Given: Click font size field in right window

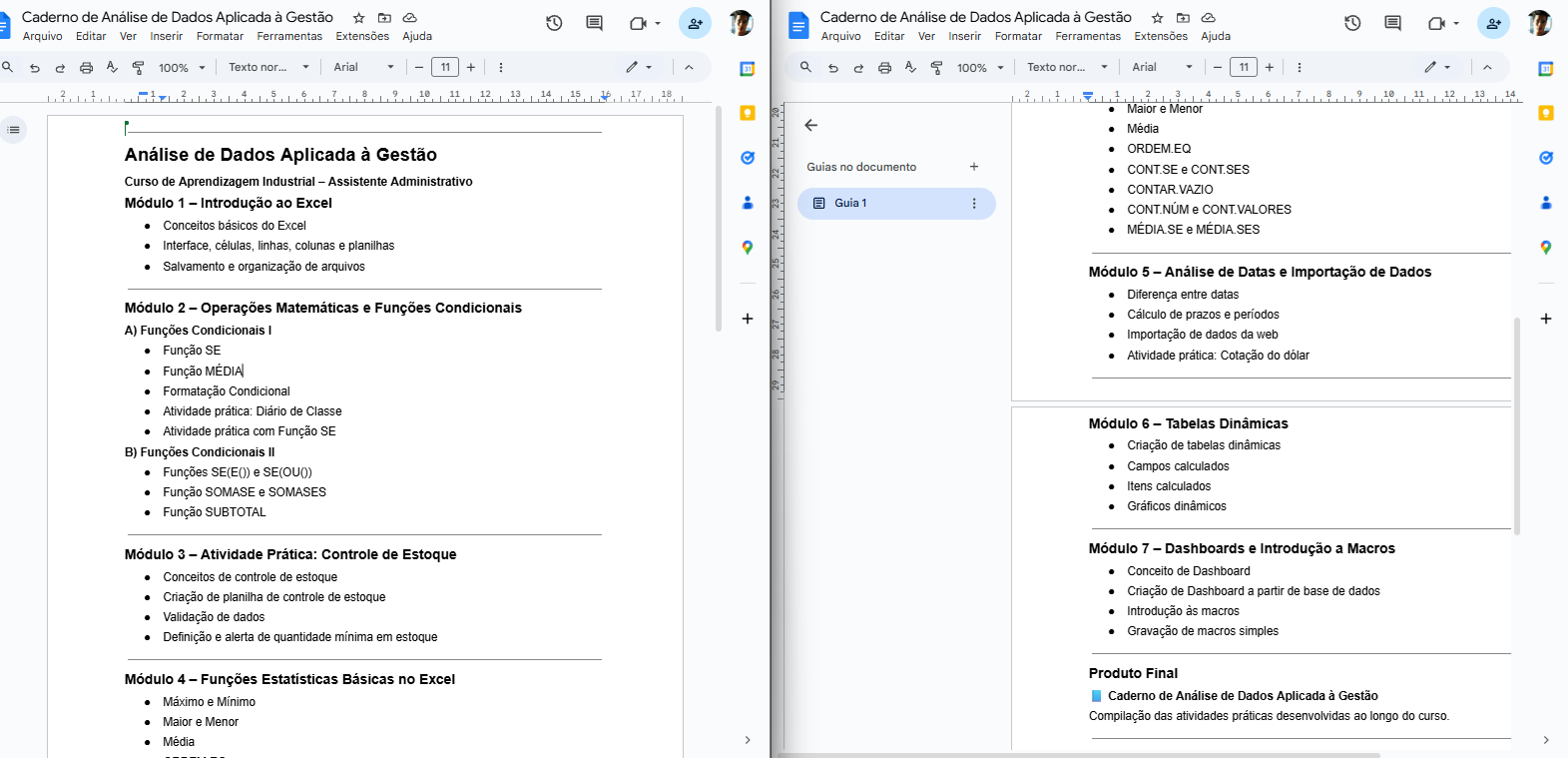Looking at the screenshot, I should click(x=1244, y=67).
